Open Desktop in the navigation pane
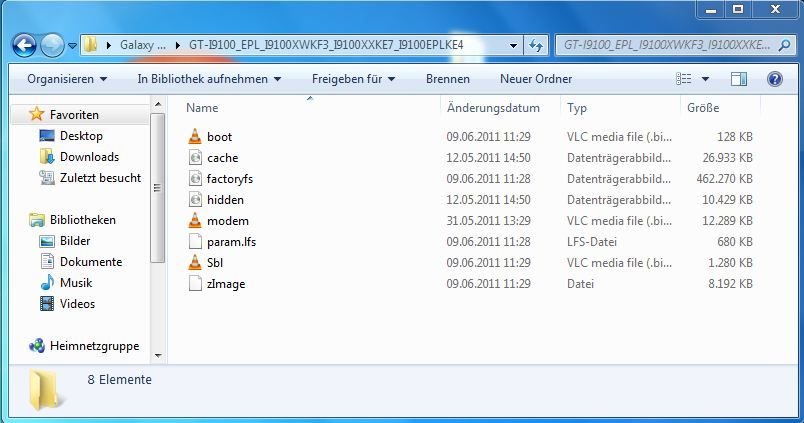The height and width of the screenshot is (423, 804). [81, 136]
